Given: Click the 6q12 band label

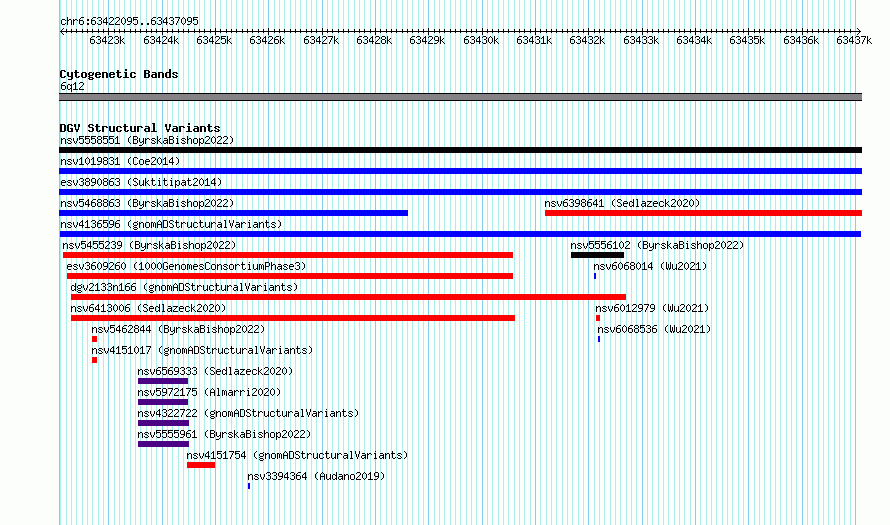Looking at the screenshot, I should [72, 86].
